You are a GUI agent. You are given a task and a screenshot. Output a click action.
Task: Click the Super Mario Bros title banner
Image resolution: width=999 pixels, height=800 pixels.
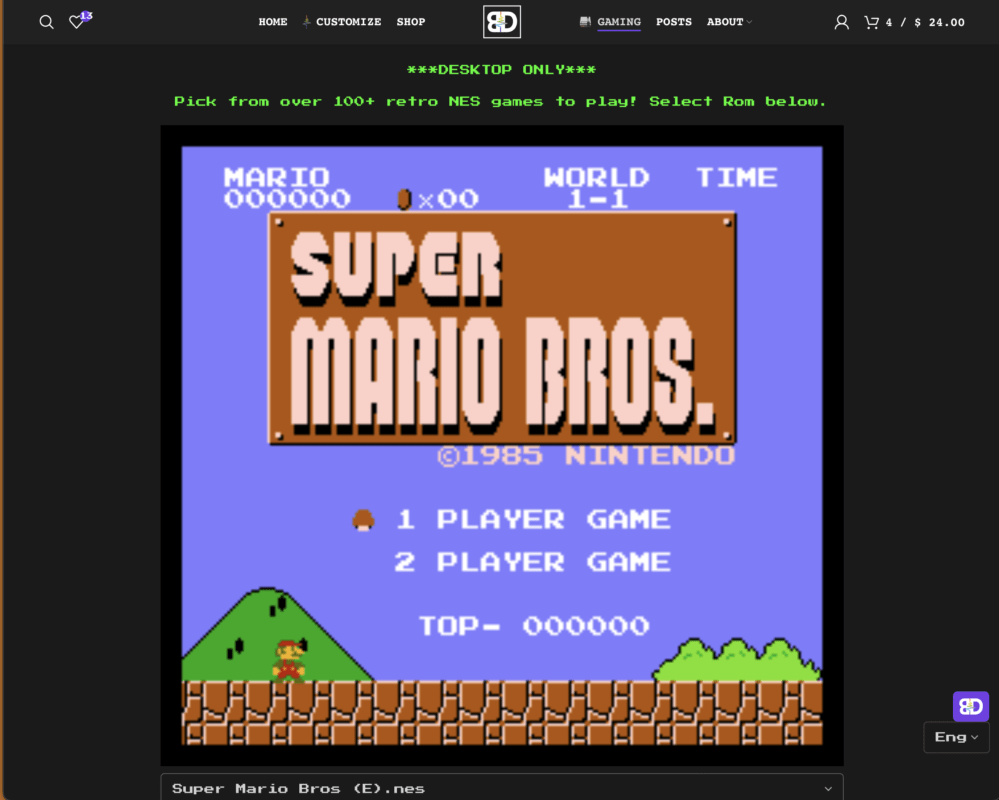502,327
